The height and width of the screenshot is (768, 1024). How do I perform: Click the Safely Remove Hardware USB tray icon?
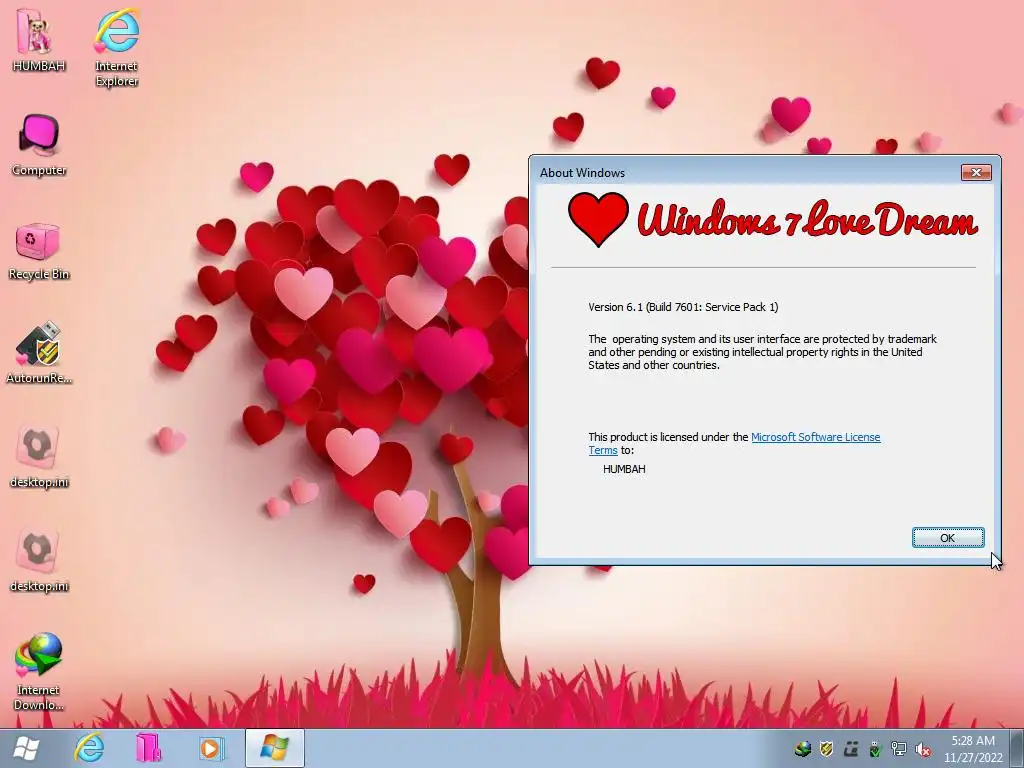point(875,749)
